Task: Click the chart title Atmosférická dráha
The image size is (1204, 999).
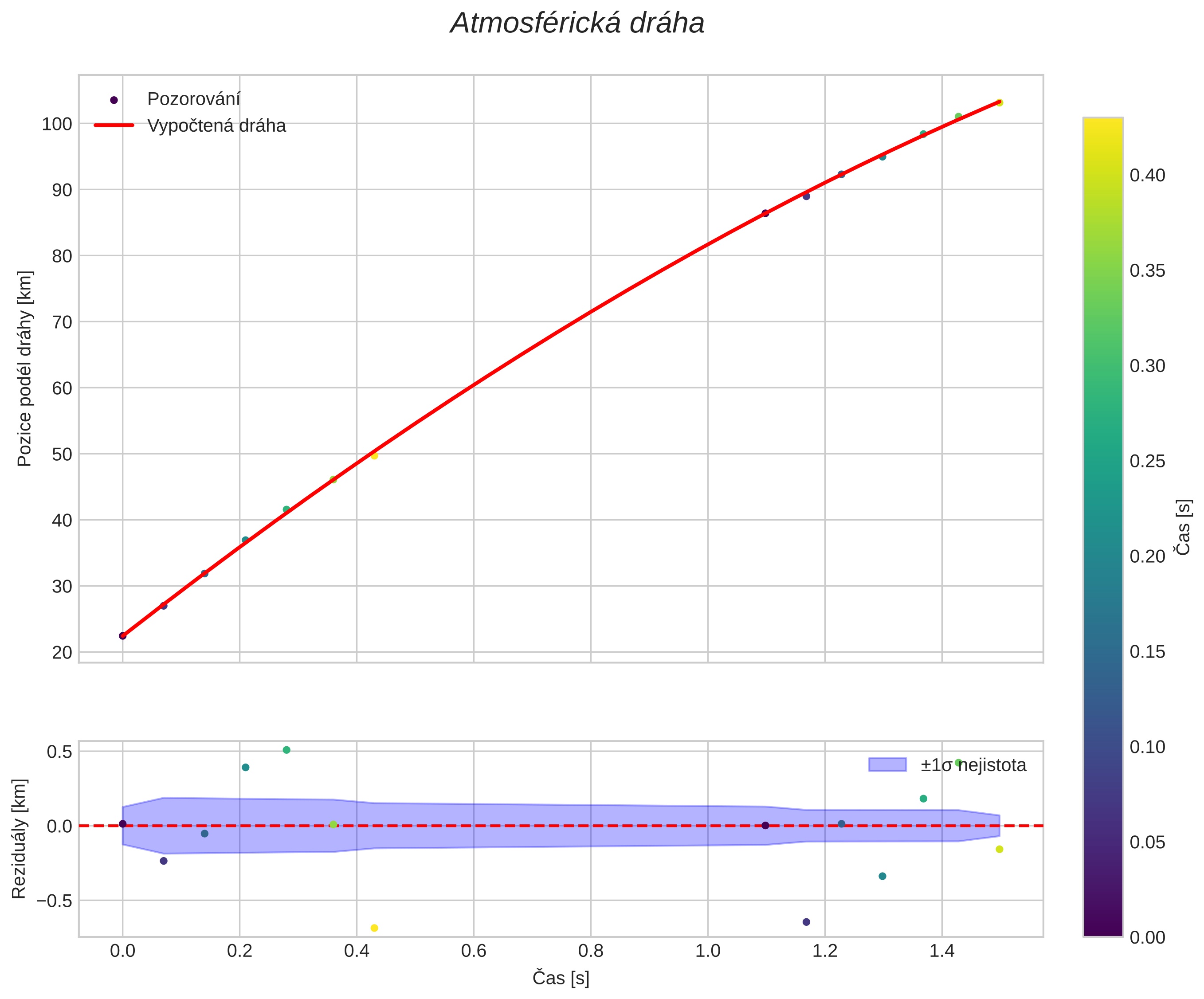Action: [577, 24]
